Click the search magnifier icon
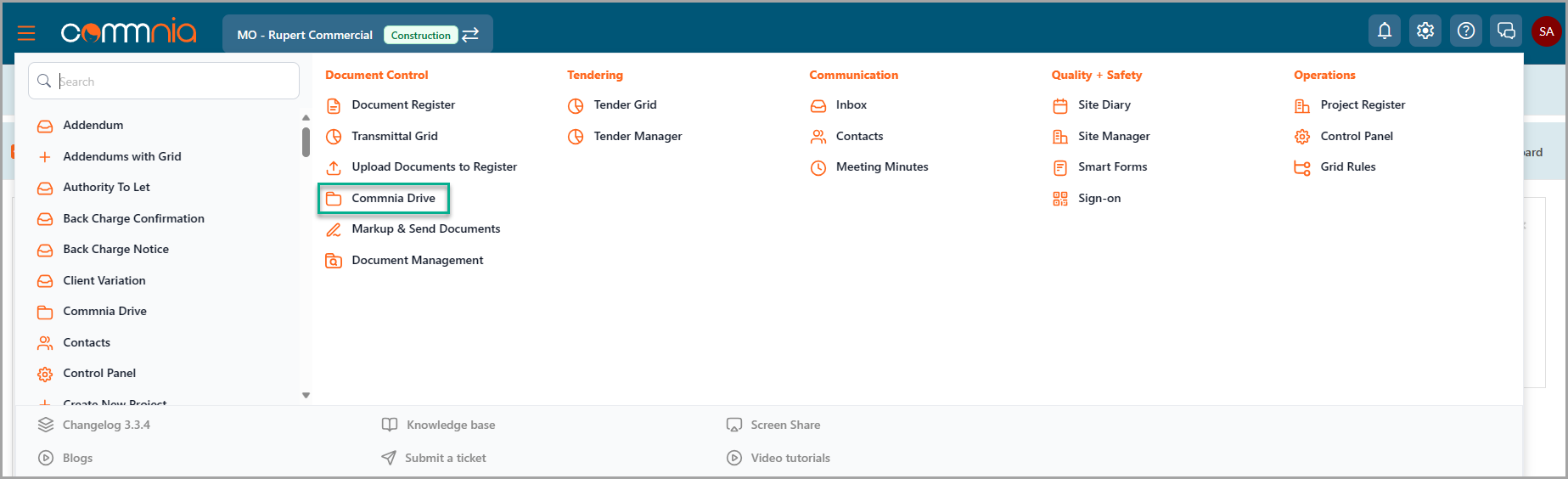 click(x=44, y=81)
